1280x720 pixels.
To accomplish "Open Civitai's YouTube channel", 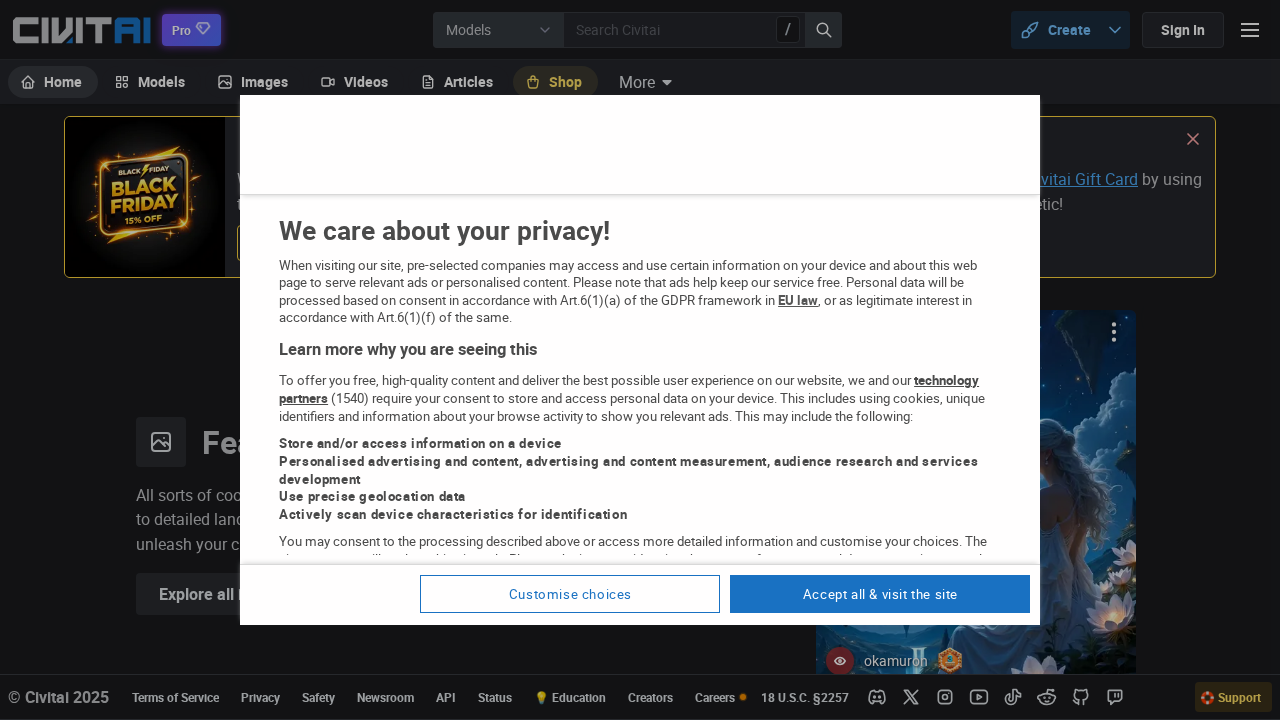I will [x=978, y=697].
